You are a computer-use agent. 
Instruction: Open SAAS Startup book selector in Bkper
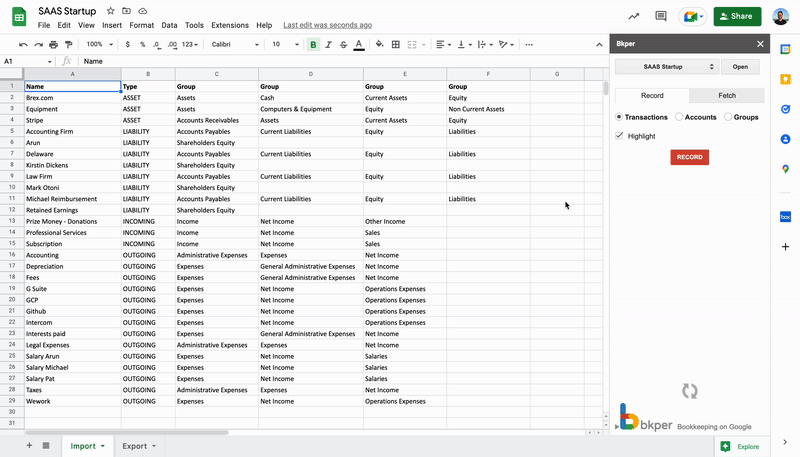667,67
